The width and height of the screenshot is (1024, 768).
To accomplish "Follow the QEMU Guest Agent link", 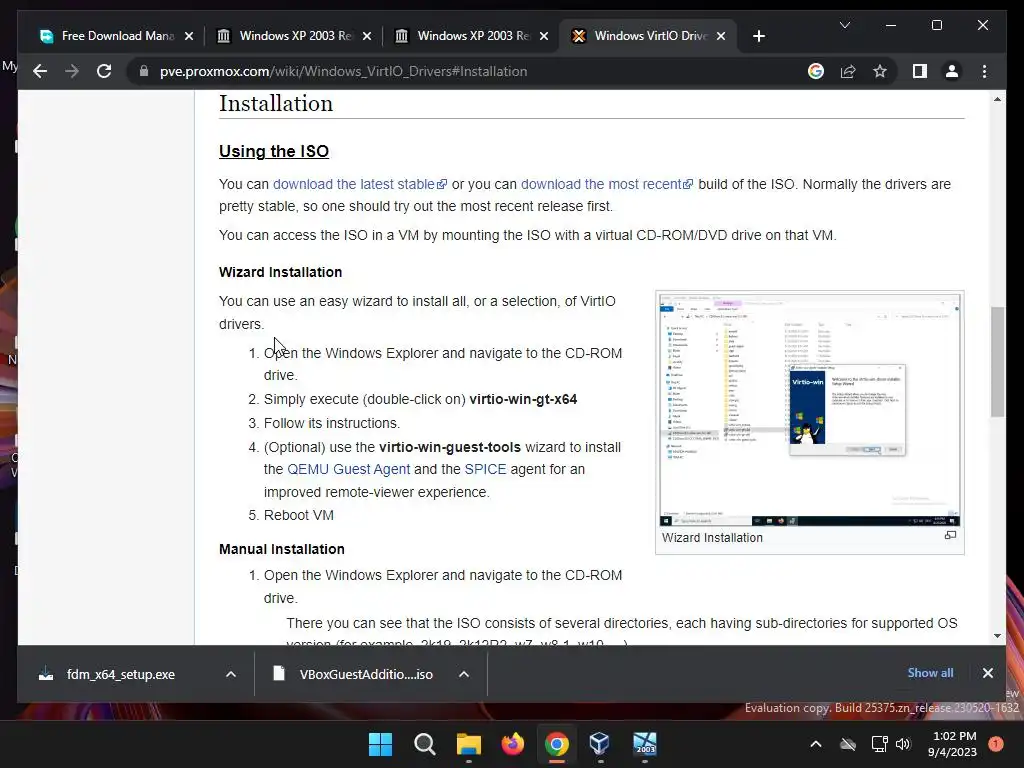I will point(349,469).
